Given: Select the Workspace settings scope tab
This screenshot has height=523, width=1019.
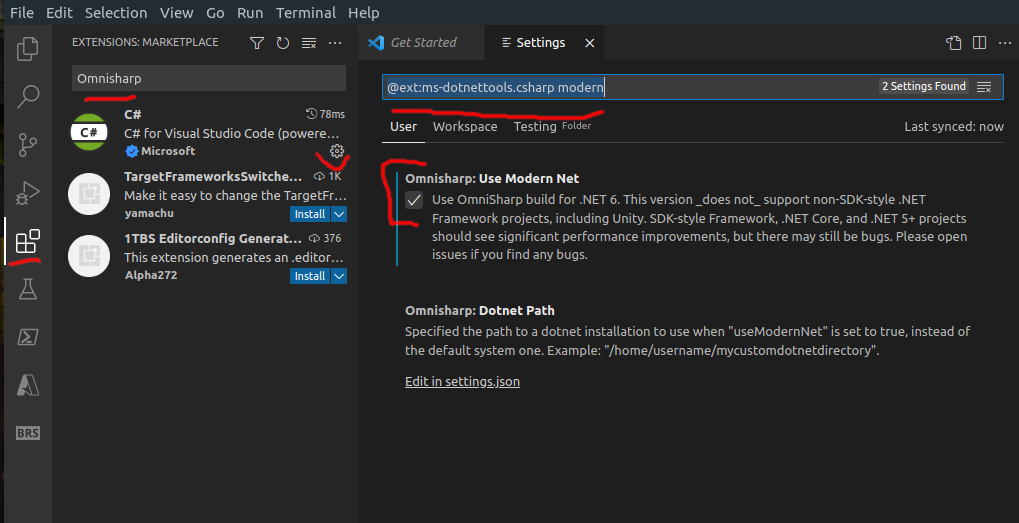Looking at the screenshot, I should (x=465, y=127).
